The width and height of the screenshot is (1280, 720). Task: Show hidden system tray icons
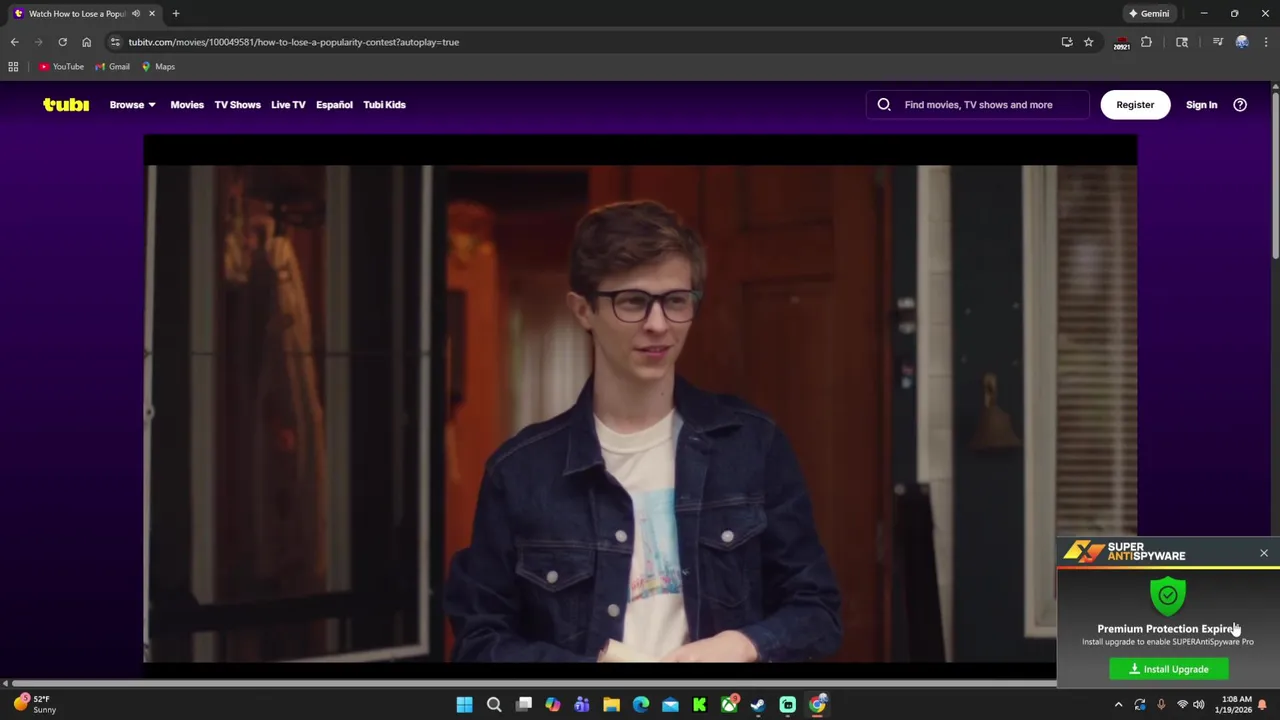pos(1118,705)
